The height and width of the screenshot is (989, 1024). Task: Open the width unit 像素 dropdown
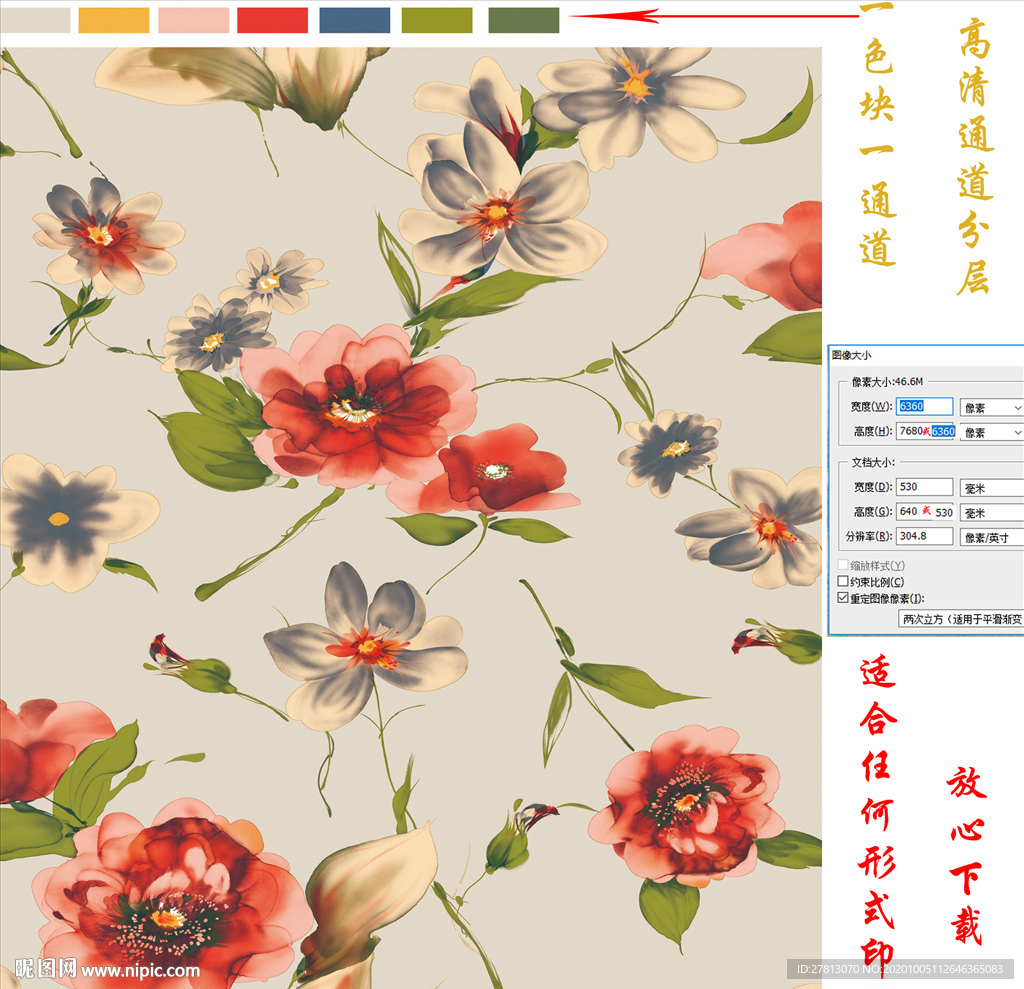(x=991, y=408)
